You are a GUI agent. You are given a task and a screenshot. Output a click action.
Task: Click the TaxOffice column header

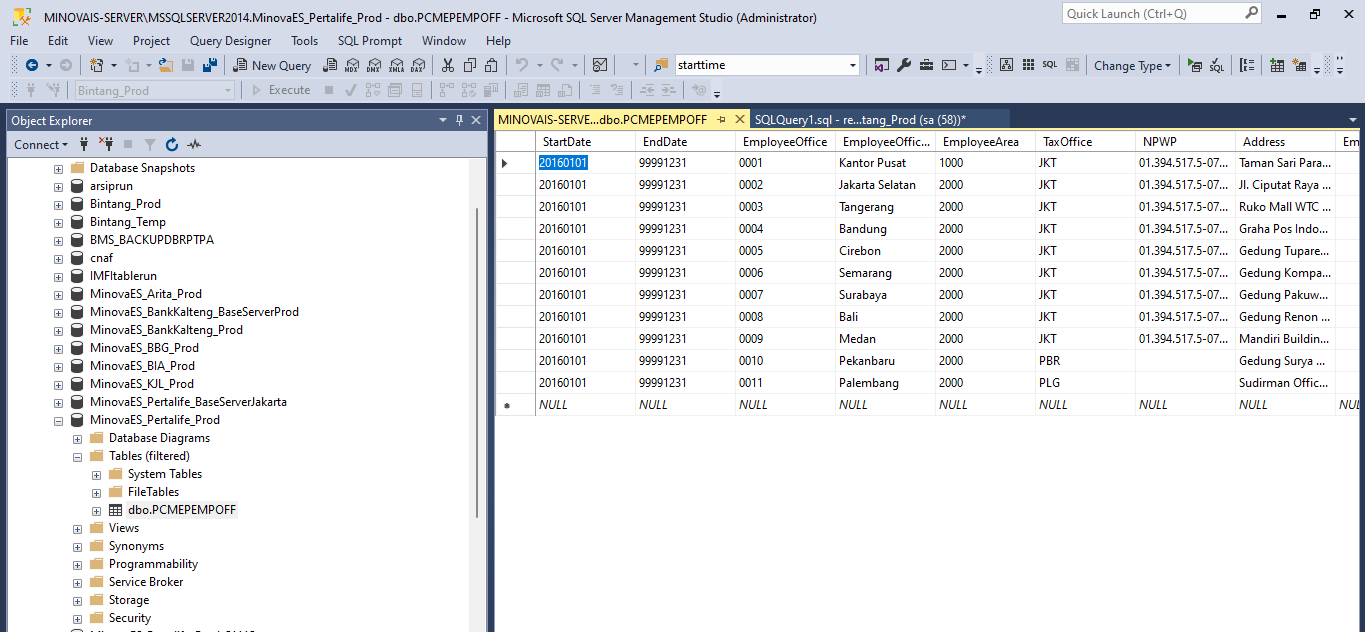(1085, 142)
